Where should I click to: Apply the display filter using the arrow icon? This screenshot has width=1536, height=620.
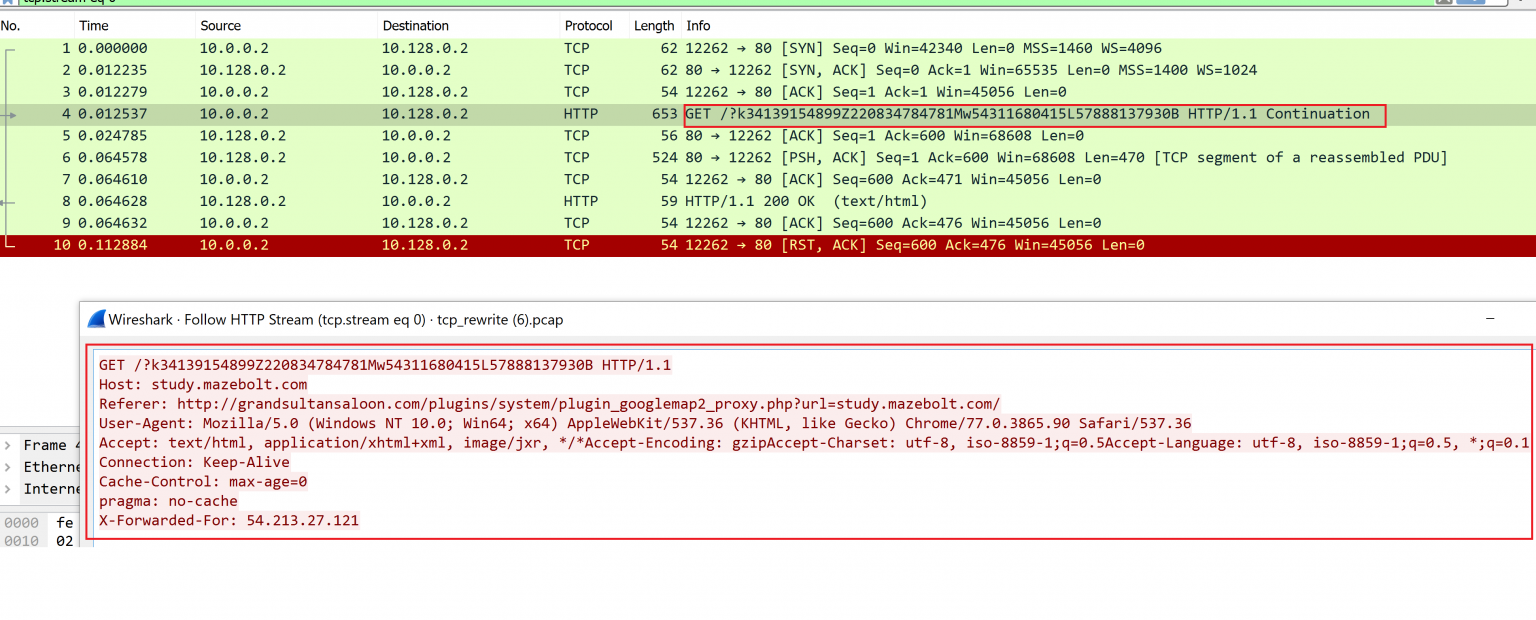1470,2
